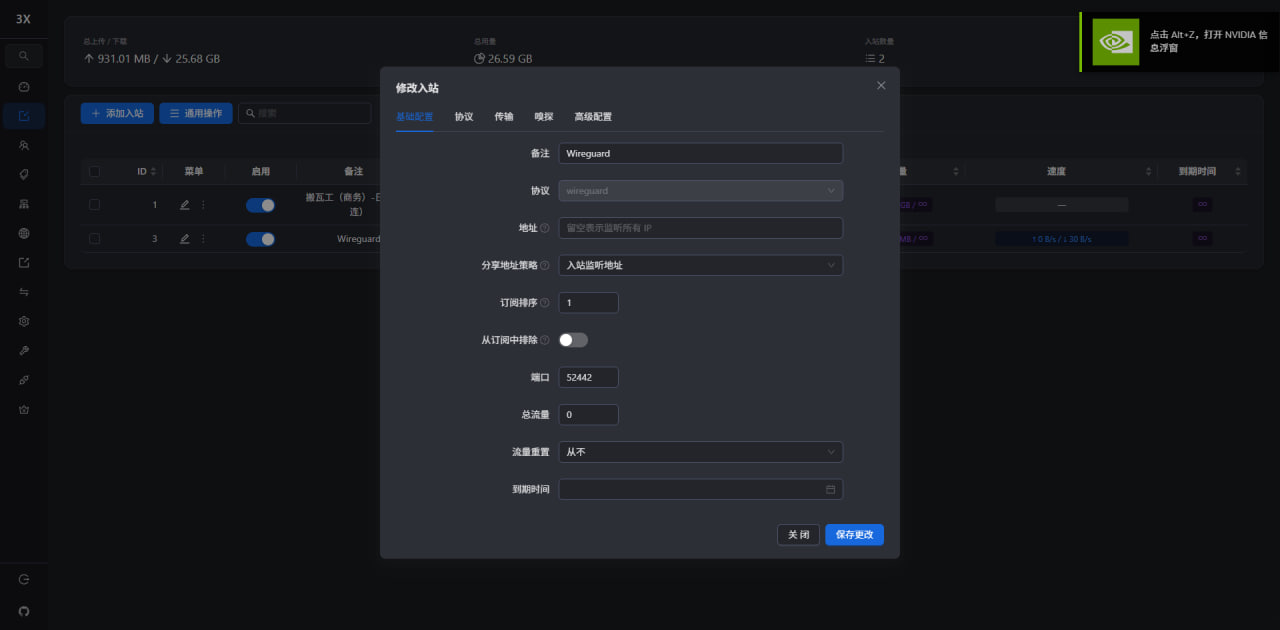
Task: Click the 到期时间 date field
Action: [x=701, y=489]
